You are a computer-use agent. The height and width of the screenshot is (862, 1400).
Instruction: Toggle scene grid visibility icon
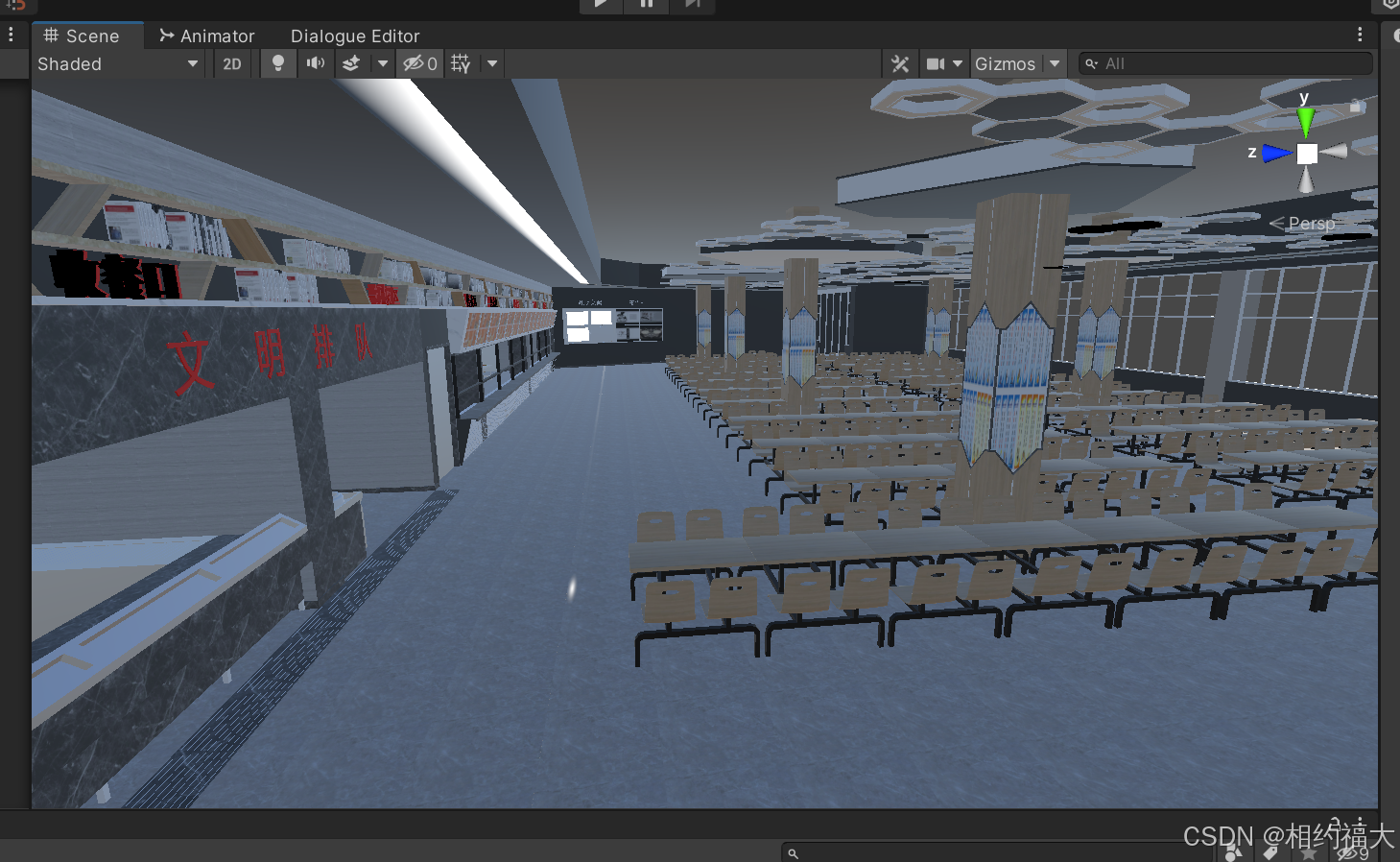click(462, 63)
